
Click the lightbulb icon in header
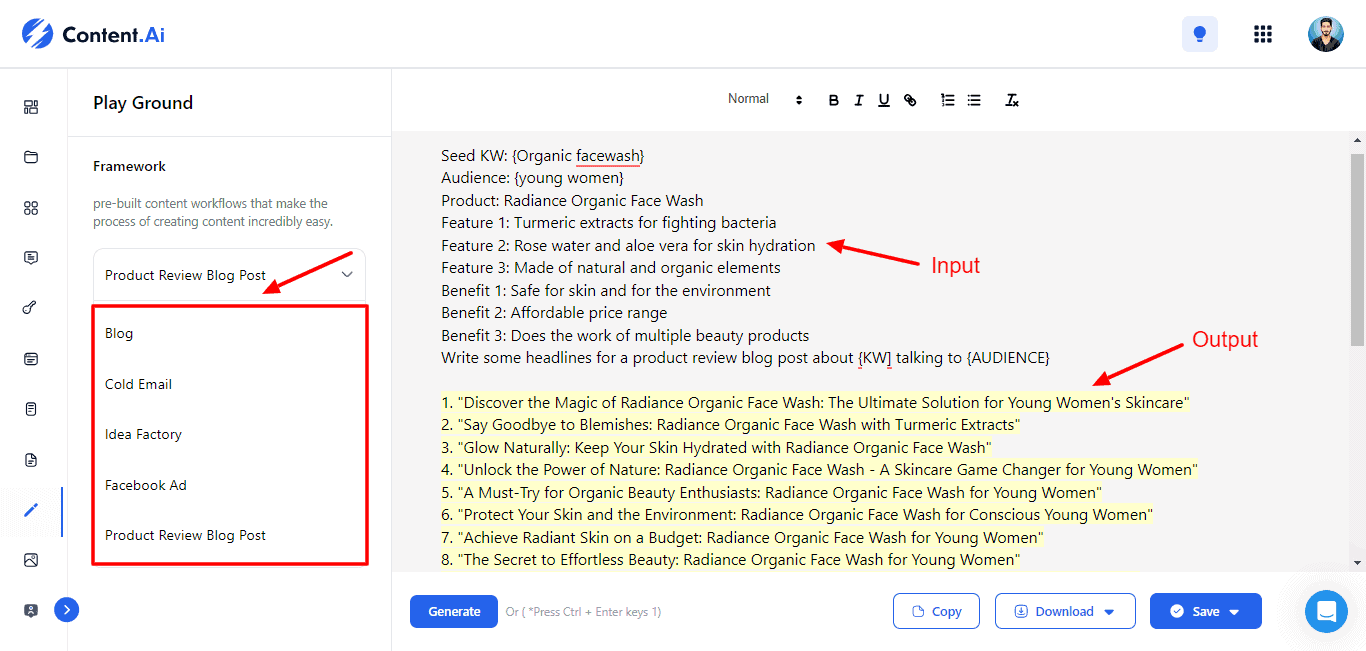[1199, 34]
